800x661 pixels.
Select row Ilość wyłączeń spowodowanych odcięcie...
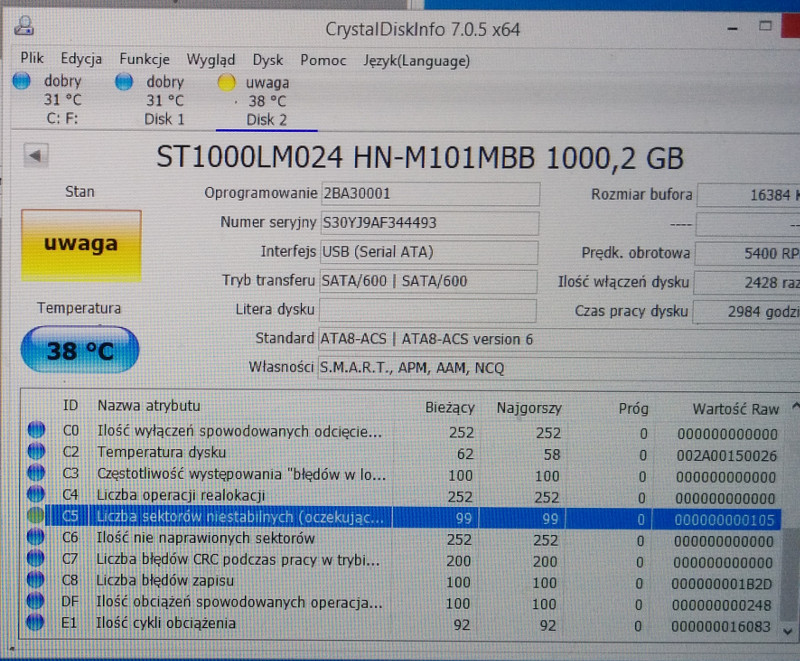click(x=404, y=432)
